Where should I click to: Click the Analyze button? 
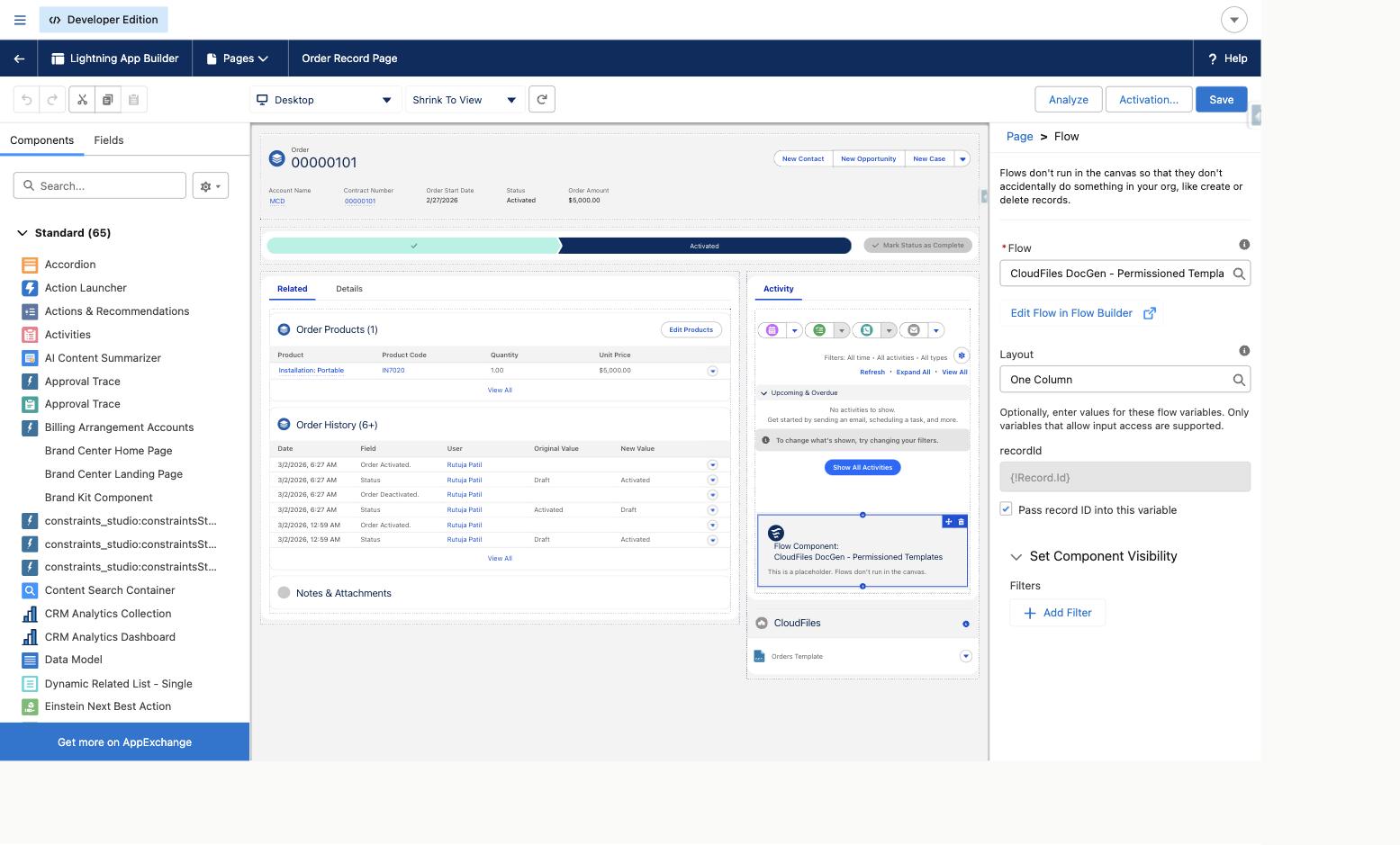tap(1069, 100)
